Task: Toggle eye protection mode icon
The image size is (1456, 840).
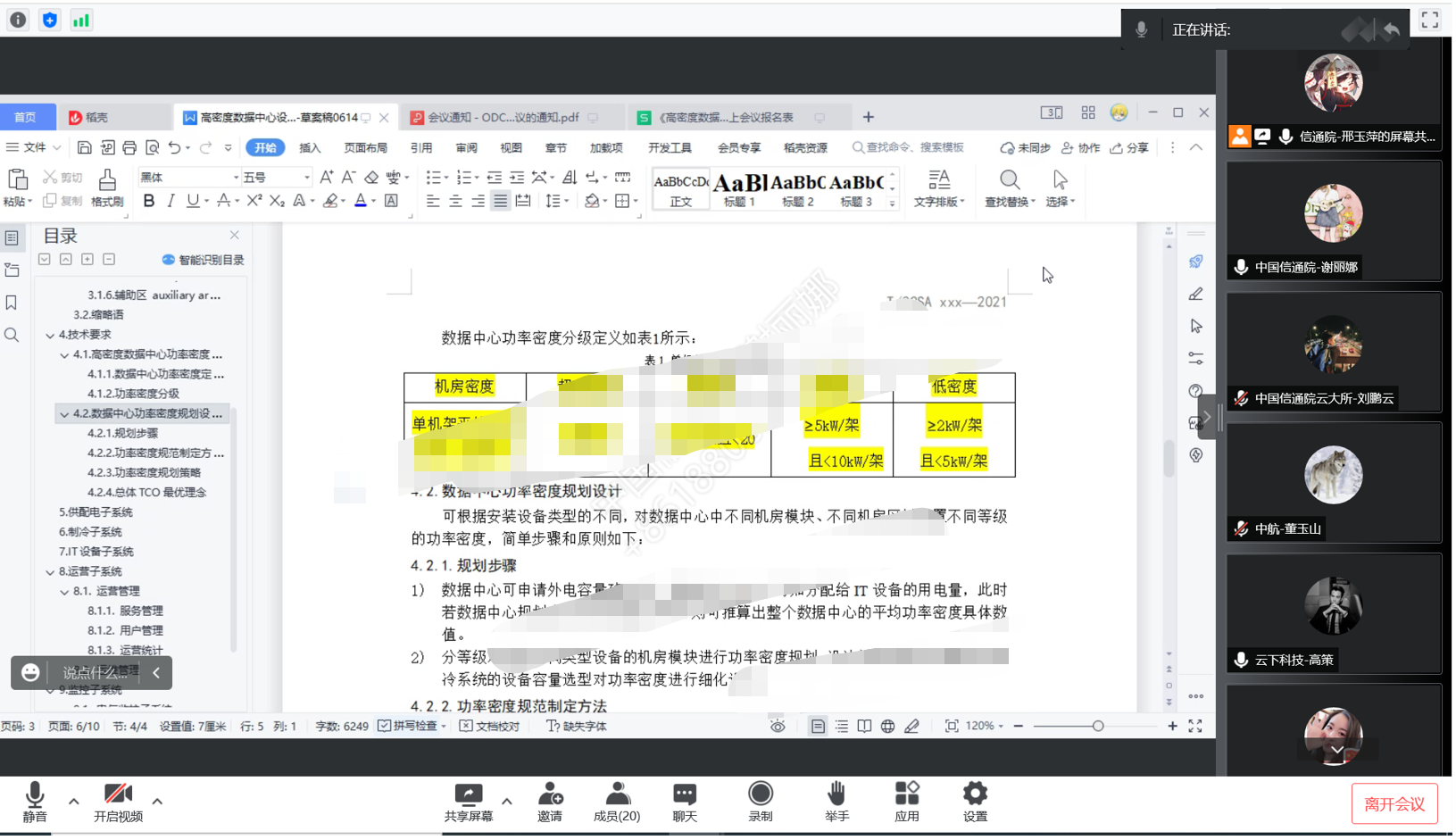Action: click(x=778, y=727)
